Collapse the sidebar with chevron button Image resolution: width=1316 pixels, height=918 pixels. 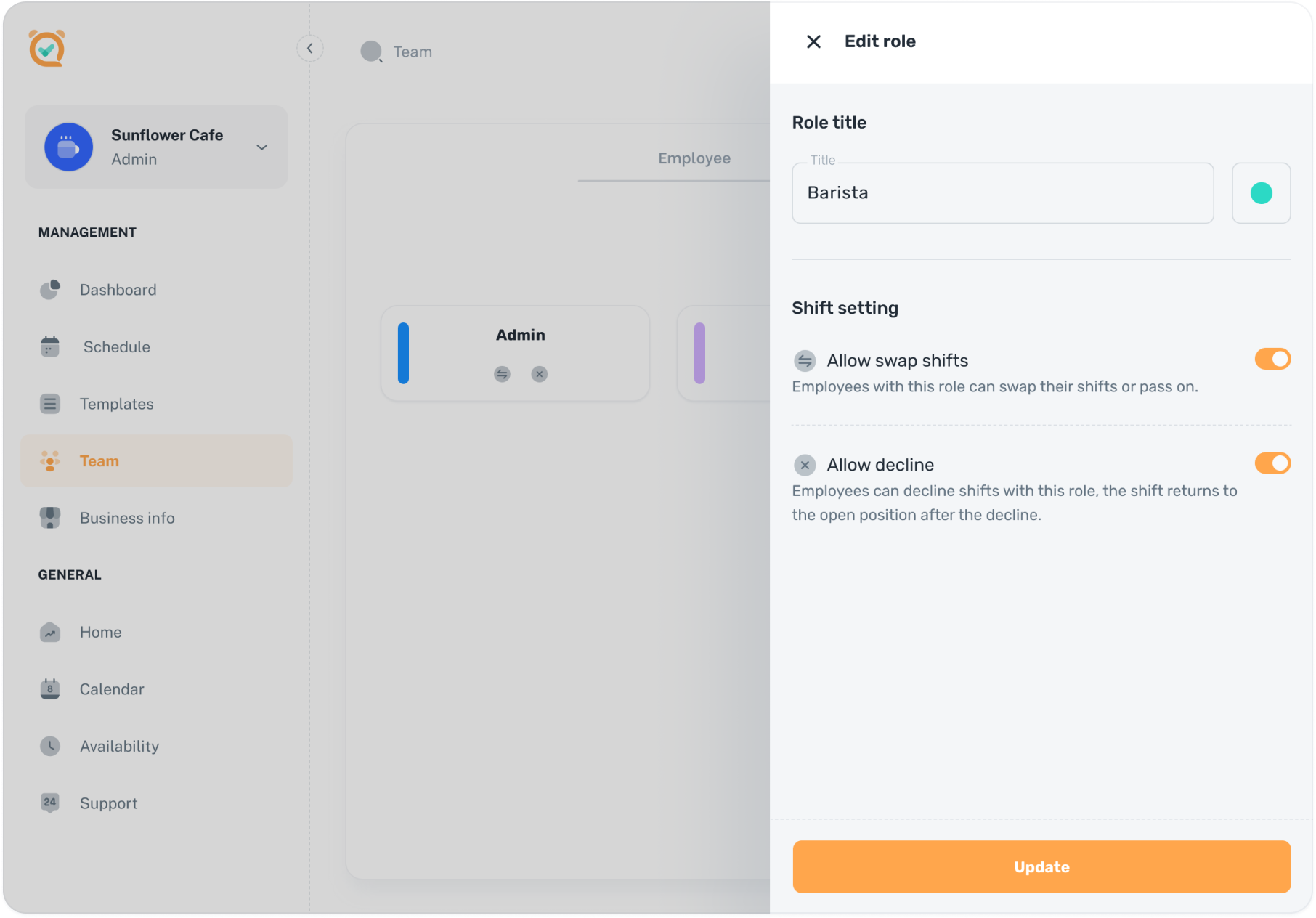click(310, 49)
